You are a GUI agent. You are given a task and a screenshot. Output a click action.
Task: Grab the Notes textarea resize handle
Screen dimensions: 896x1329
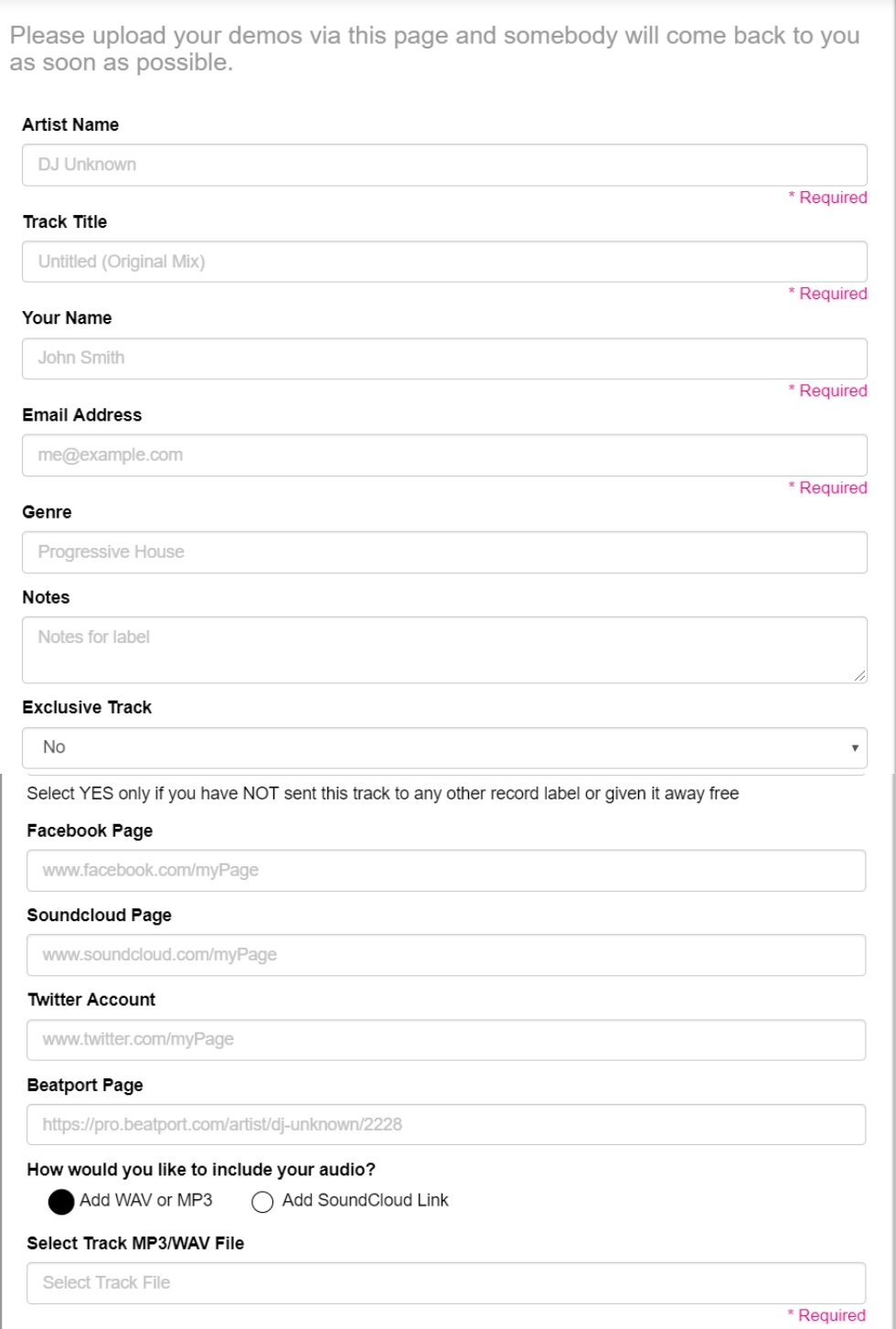click(x=859, y=676)
